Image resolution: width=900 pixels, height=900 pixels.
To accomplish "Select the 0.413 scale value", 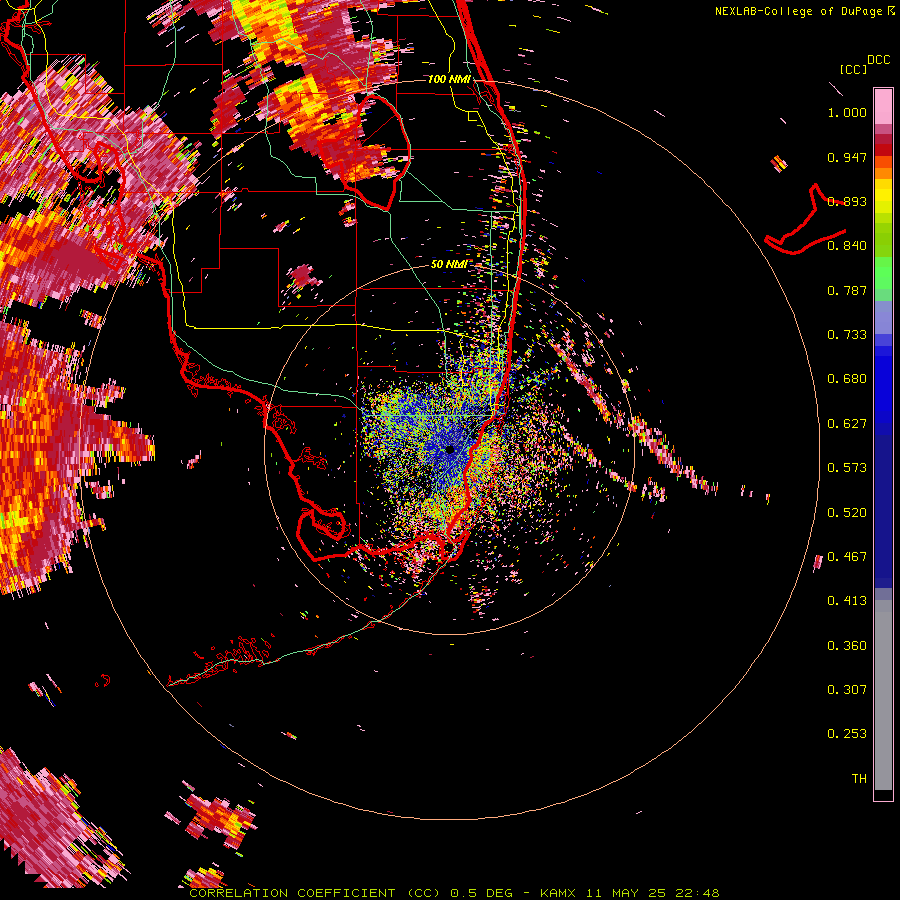I will [x=847, y=601].
